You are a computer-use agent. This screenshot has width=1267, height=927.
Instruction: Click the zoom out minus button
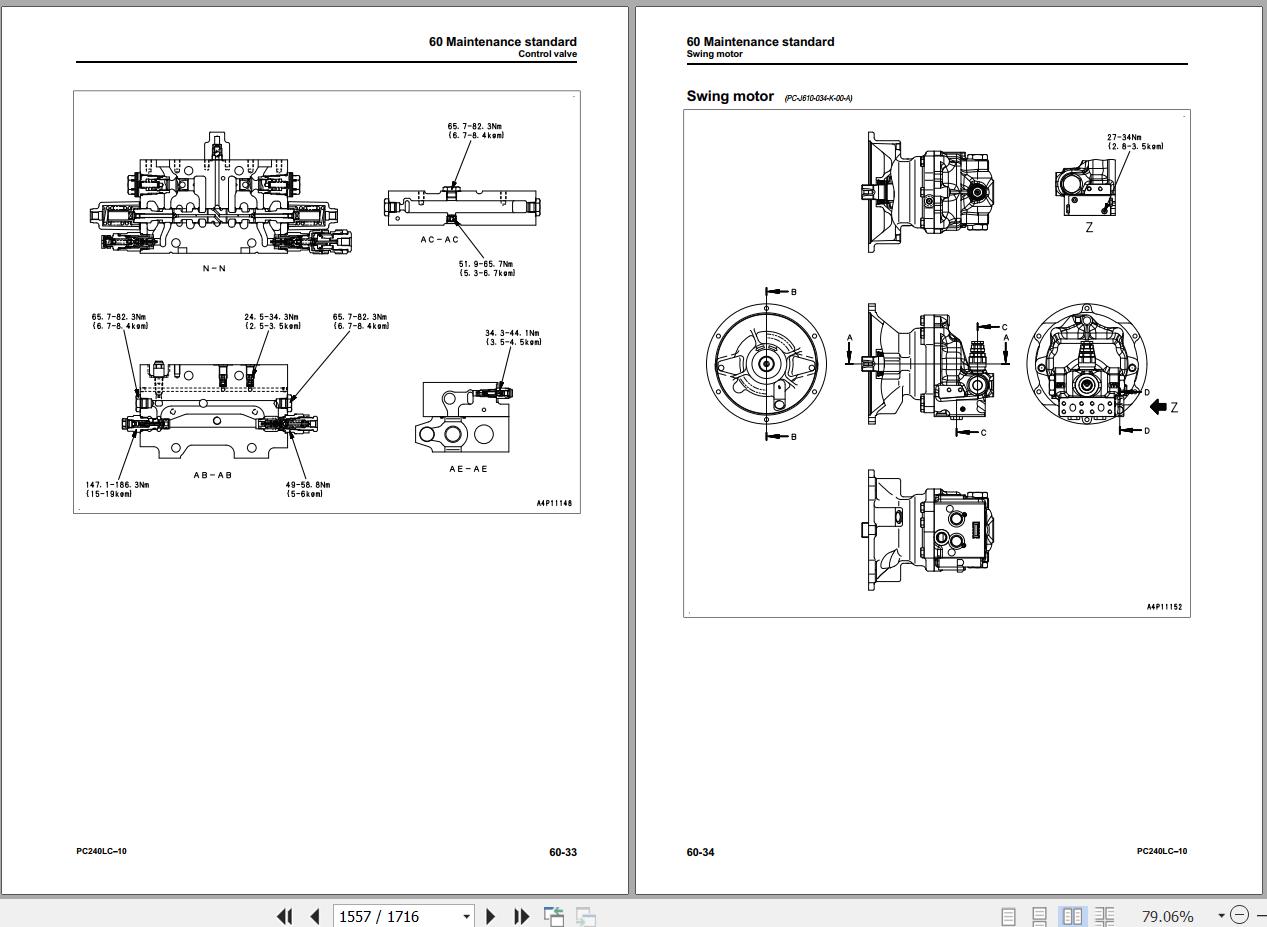[x=1239, y=915]
